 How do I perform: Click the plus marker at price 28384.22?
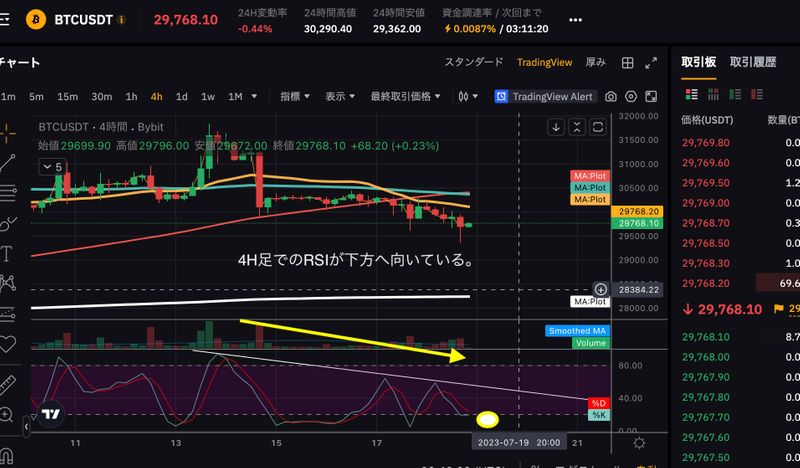601,289
